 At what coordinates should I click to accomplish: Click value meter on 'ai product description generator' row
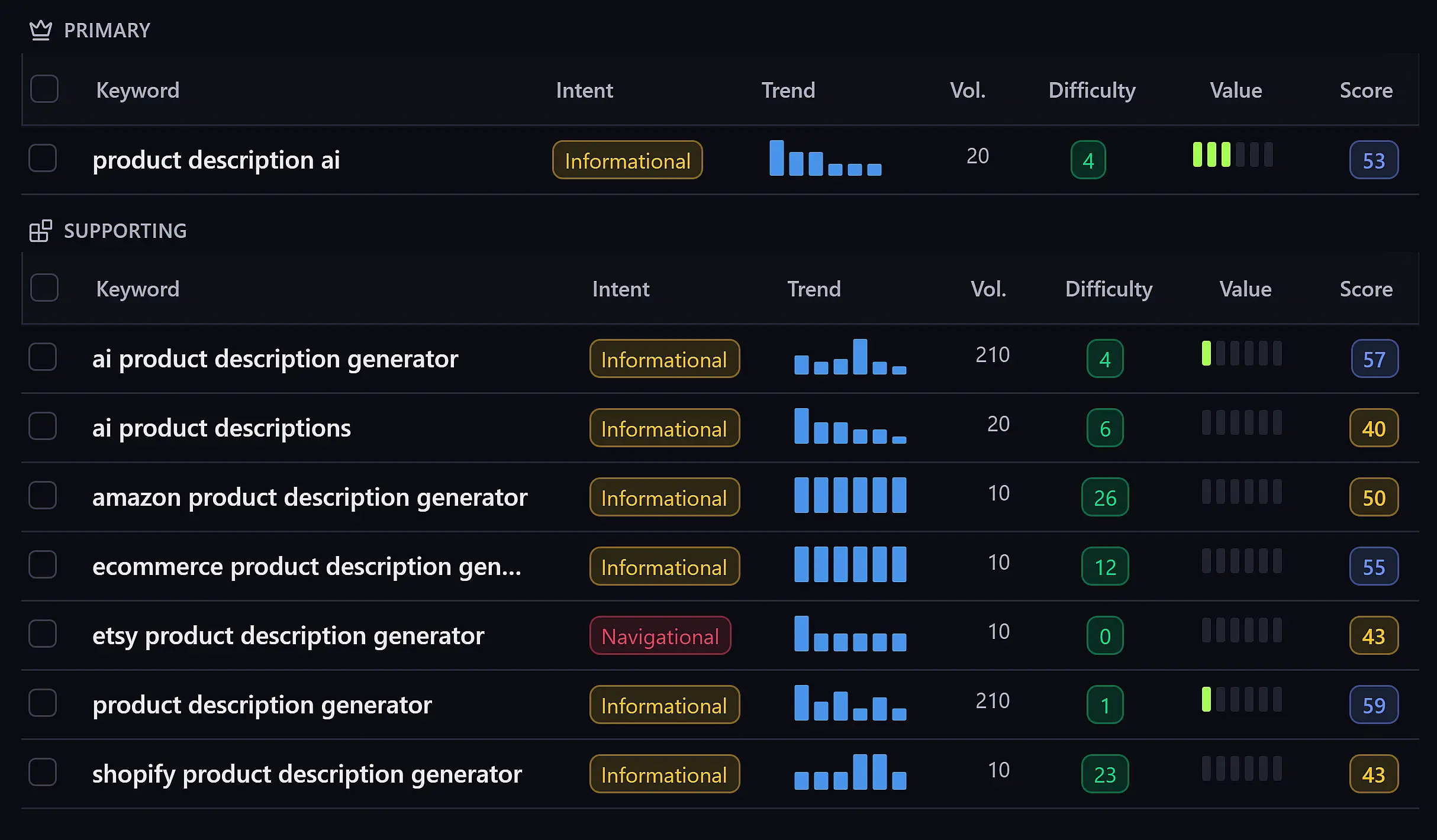coord(1242,353)
